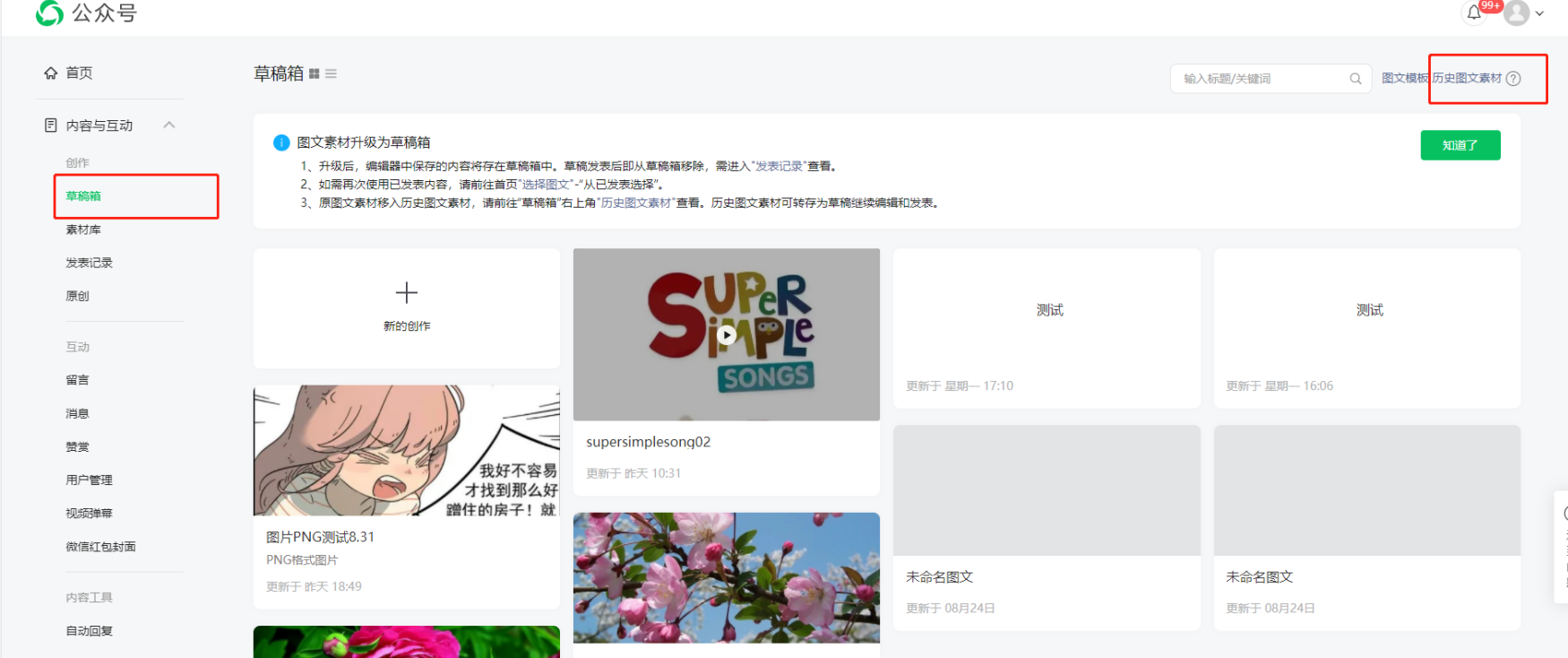This screenshot has width=1568, height=658.
Task: Go to 首页 in the sidebar
Action: [79, 73]
